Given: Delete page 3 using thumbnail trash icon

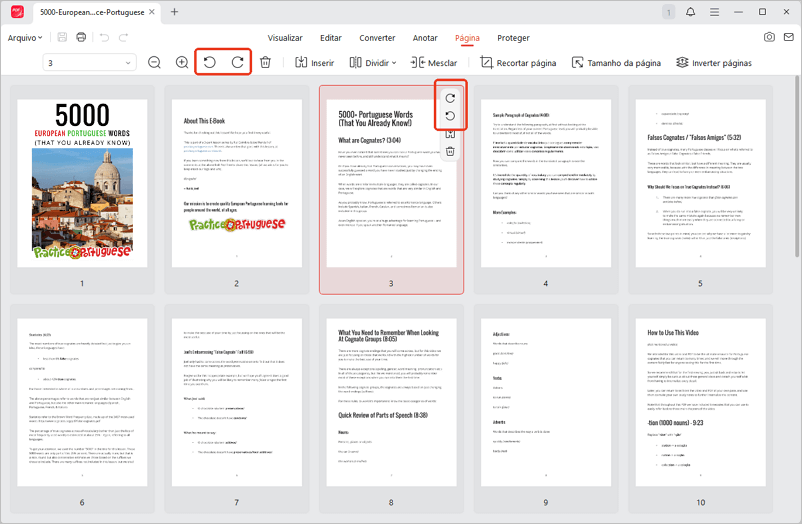Looking at the screenshot, I should (x=450, y=151).
